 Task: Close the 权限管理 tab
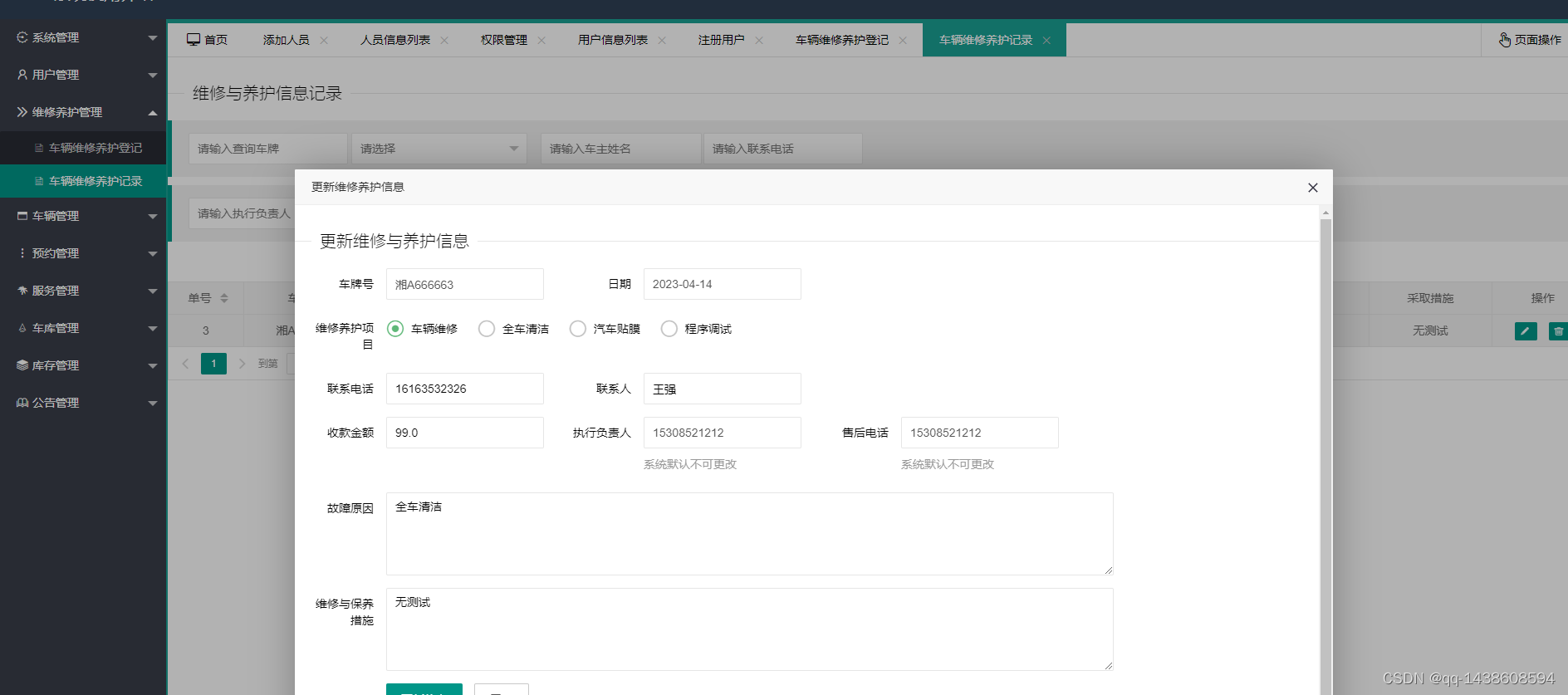[541, 40]
